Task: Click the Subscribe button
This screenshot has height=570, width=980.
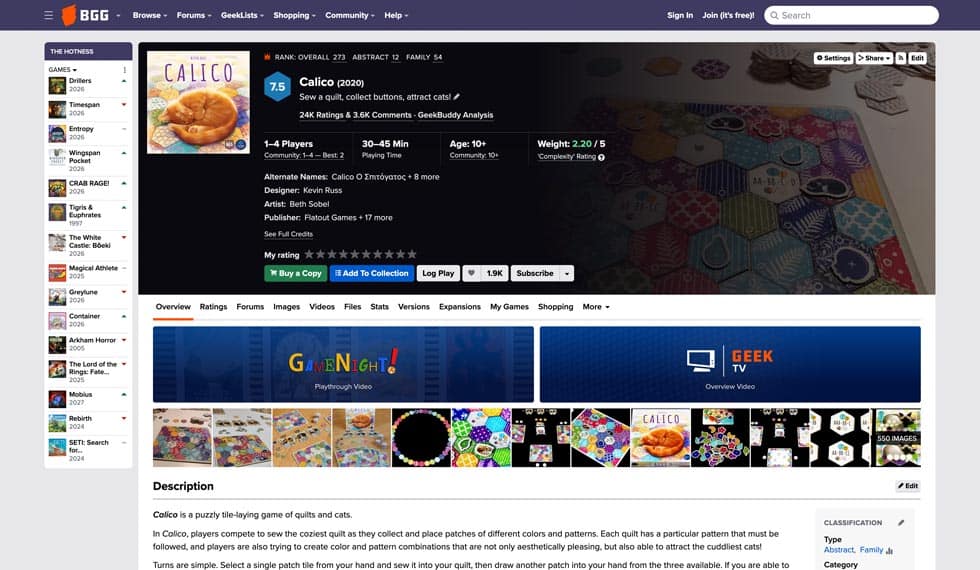Action: point(535,273)
